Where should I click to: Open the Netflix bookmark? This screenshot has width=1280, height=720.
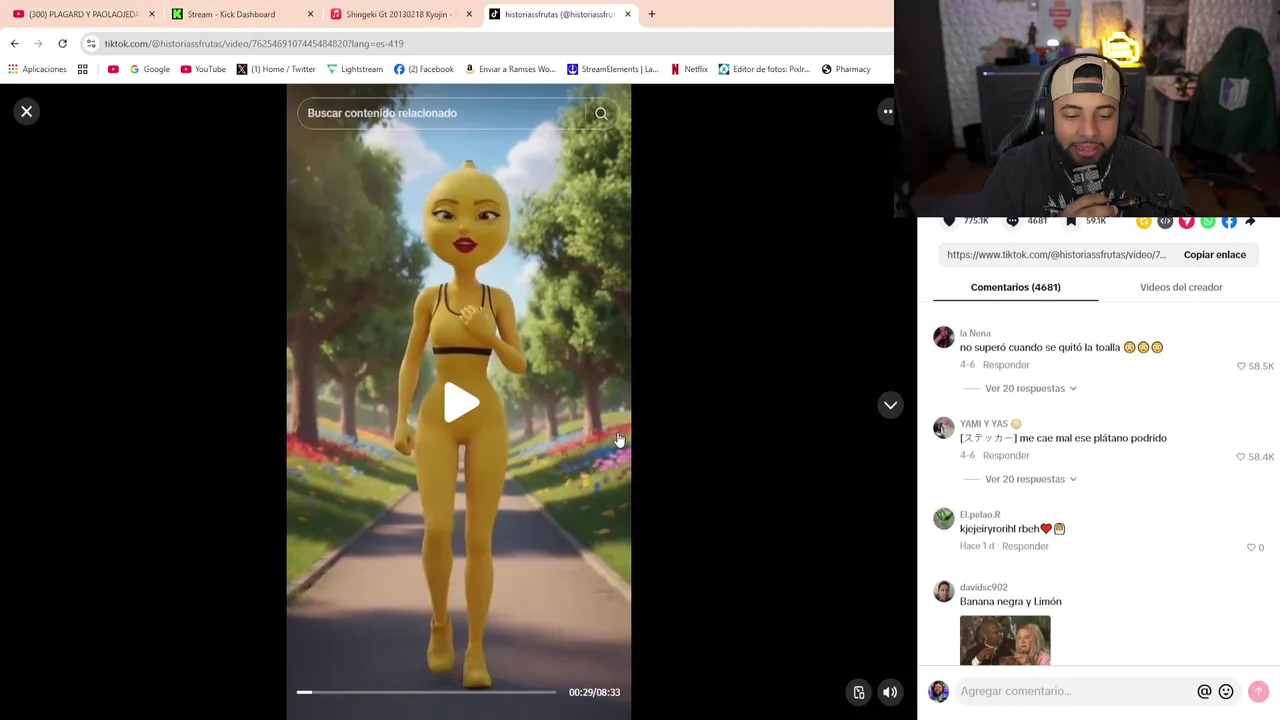pyautogui.click(x=689, y=70)
